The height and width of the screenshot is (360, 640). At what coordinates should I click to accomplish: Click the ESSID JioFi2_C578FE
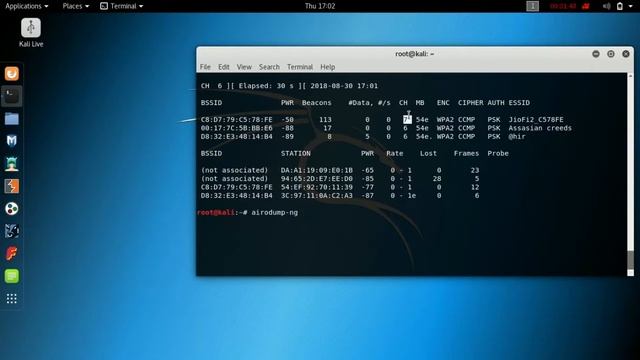coord(536,120)
